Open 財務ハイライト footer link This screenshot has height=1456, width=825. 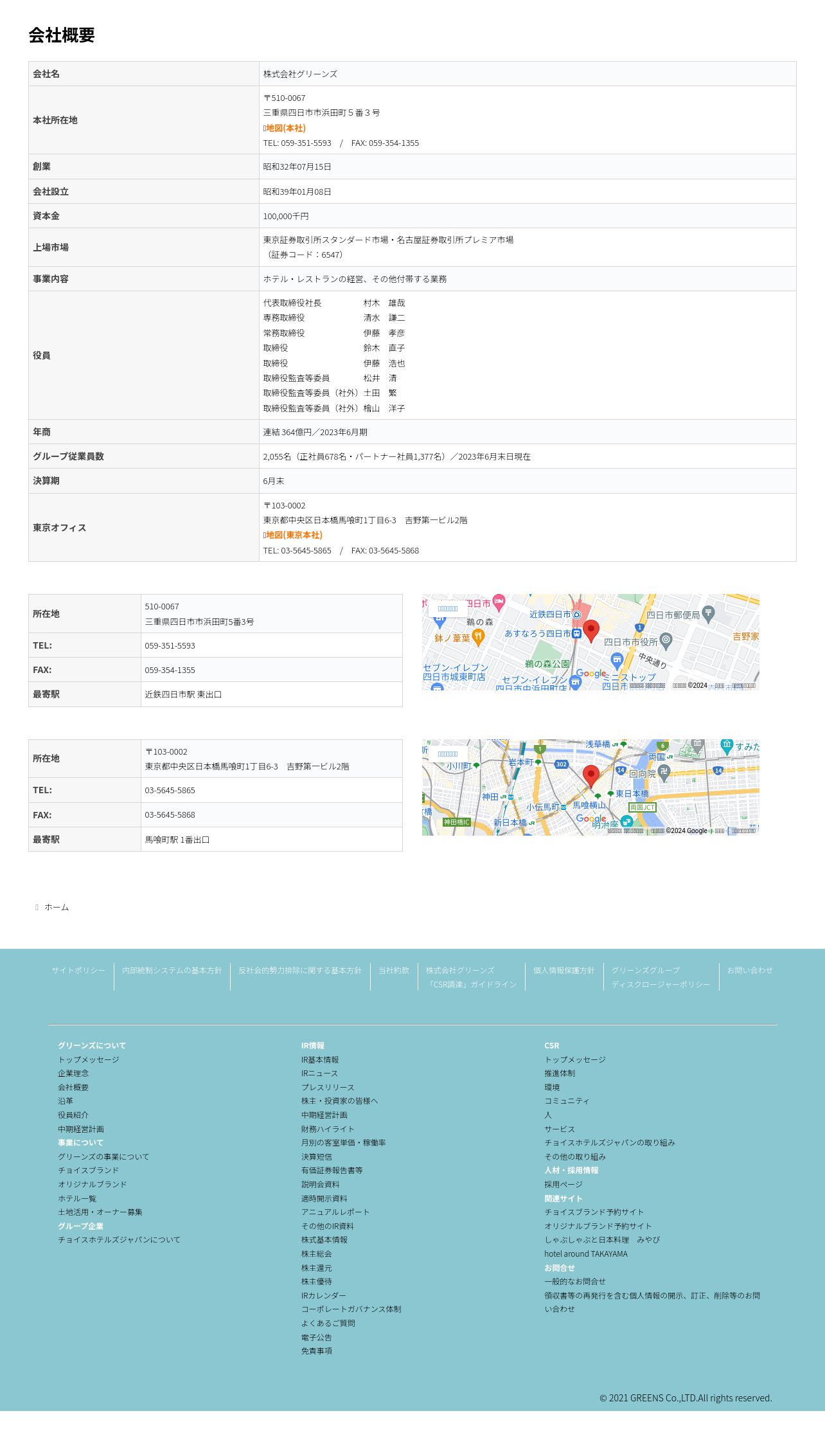(328, 1129)
